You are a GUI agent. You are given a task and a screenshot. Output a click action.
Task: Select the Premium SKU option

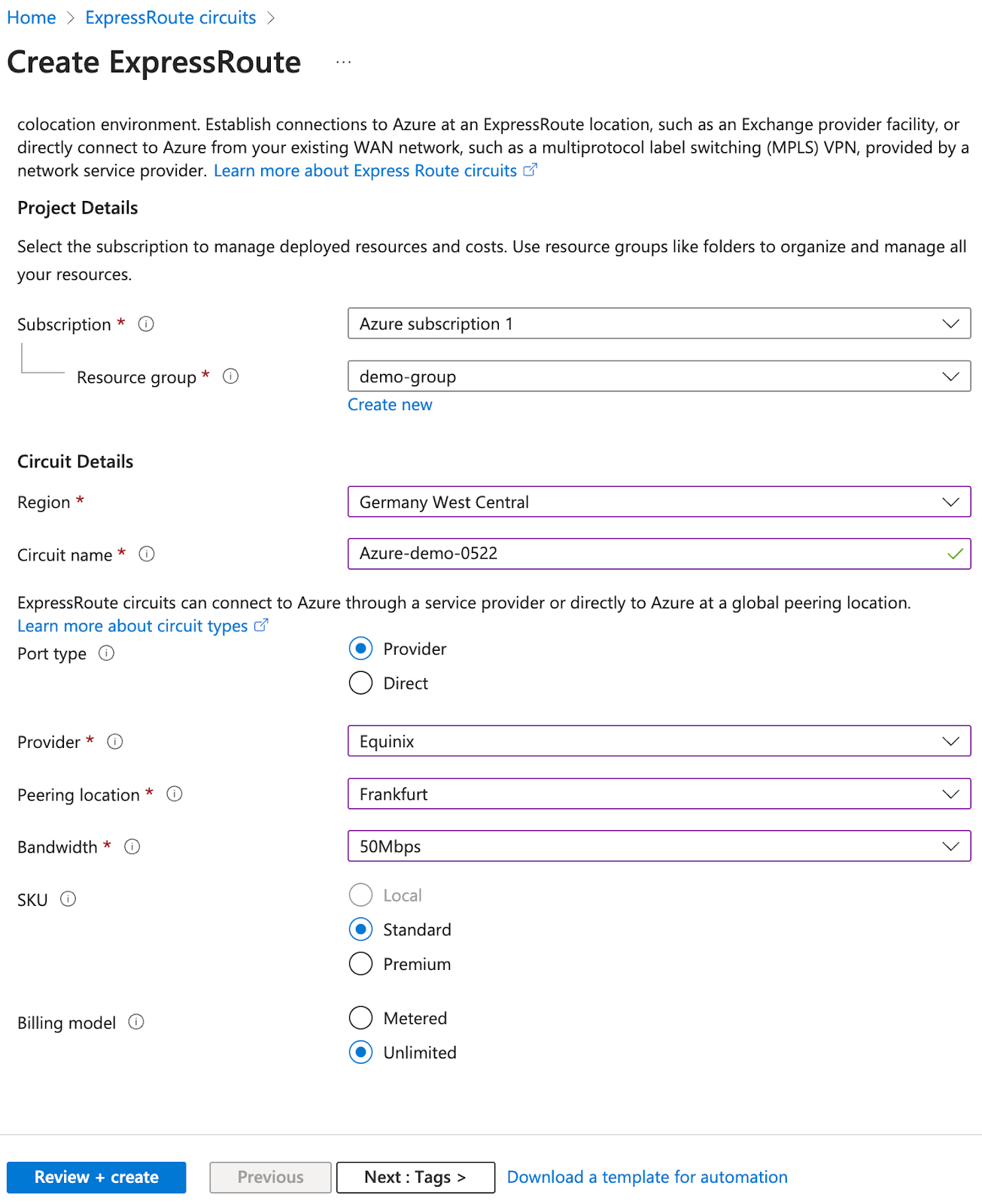360,963
